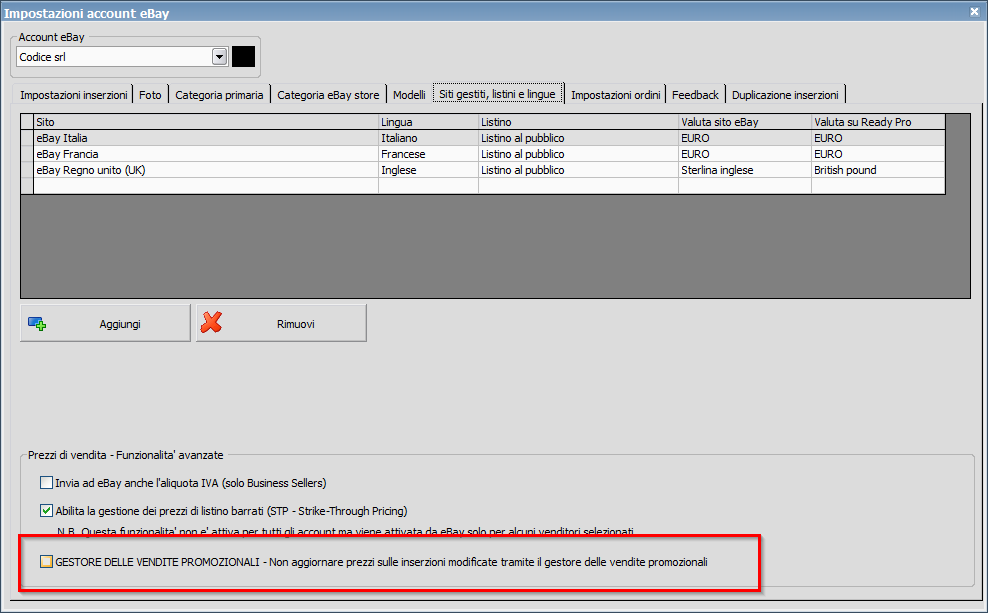Uncheck the prezzi di listino barrati STP checkbox
The image size is (988, 613).
[x=46, y=510]
